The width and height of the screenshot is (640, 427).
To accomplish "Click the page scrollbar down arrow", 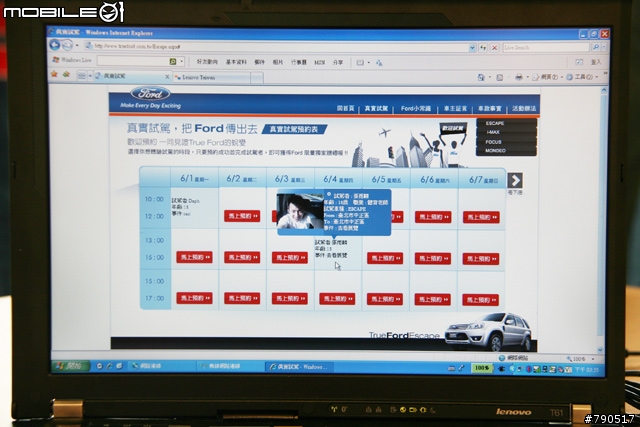I will (600, 350).
